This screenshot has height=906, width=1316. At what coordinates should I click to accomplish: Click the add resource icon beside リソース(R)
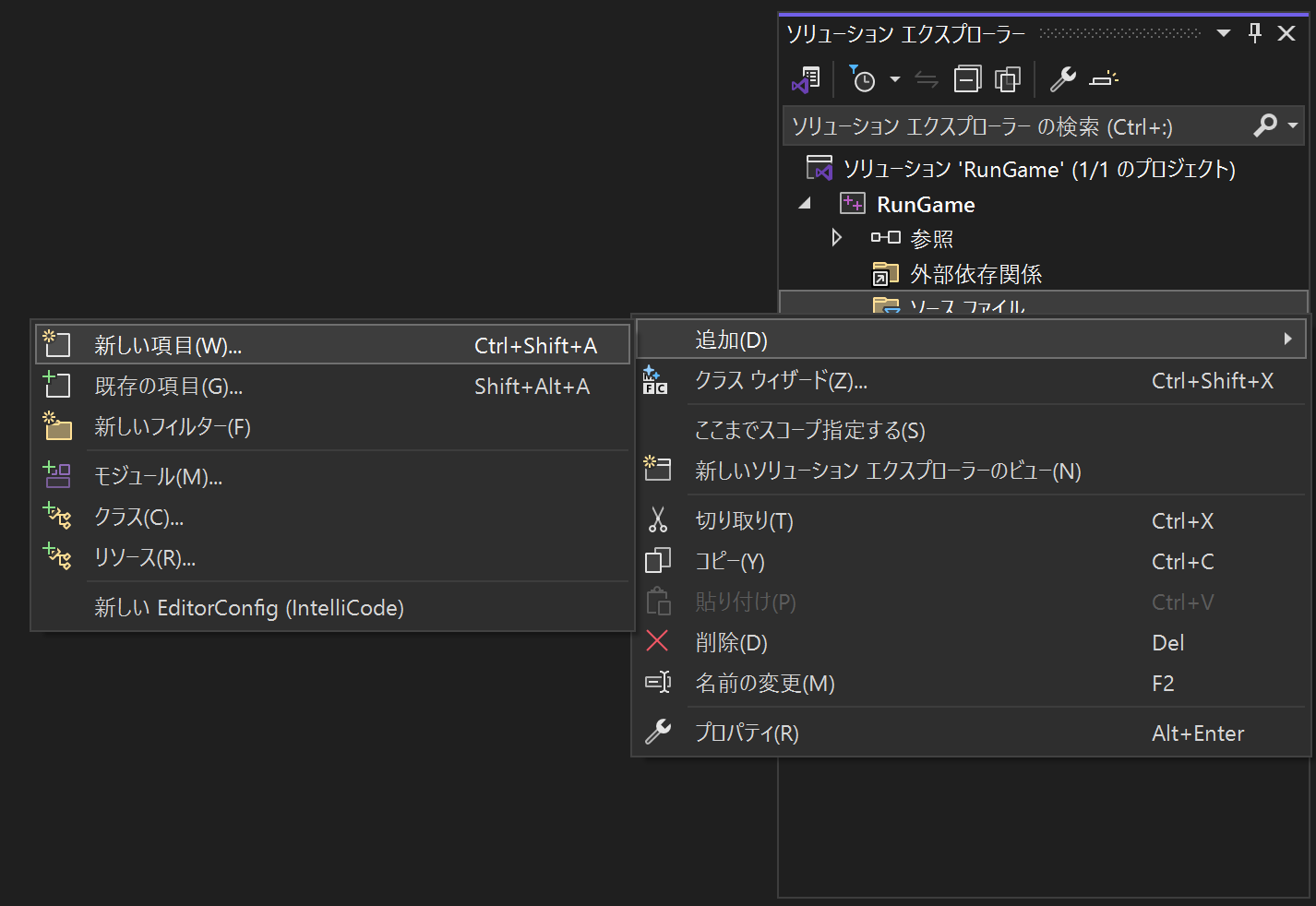[57, 556]
